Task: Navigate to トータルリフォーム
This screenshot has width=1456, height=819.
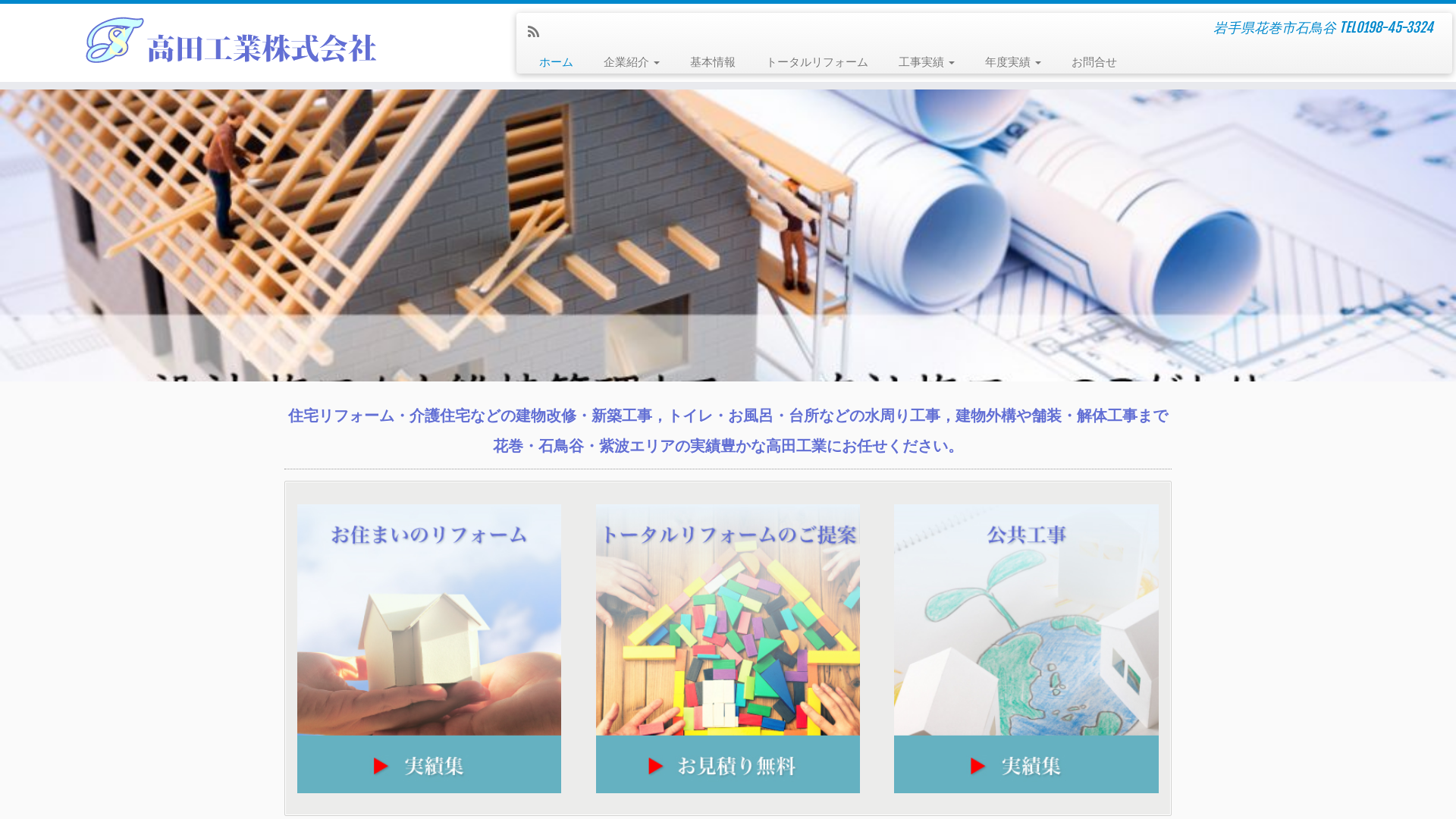Action: pyautogui.click(x=817, y=62)
